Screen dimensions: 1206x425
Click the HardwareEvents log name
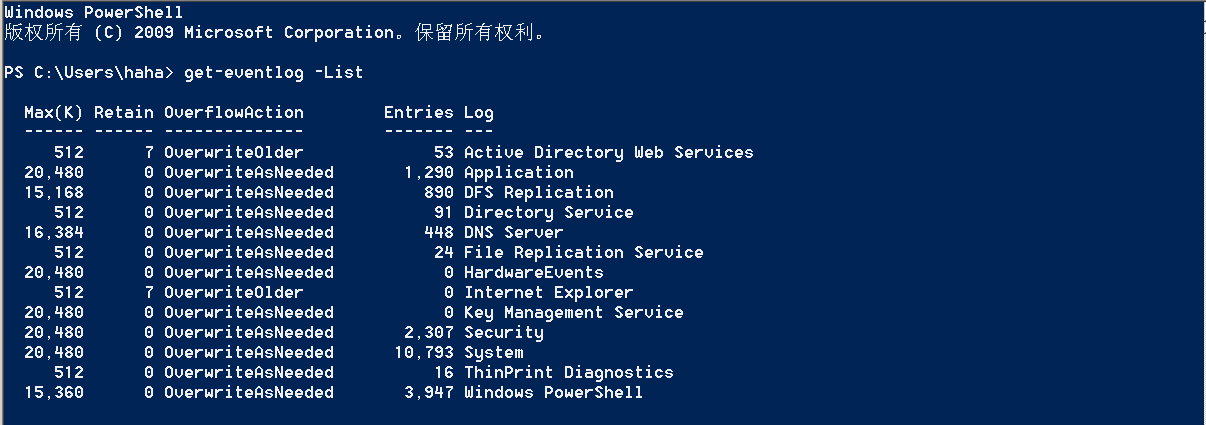point(533,273)
